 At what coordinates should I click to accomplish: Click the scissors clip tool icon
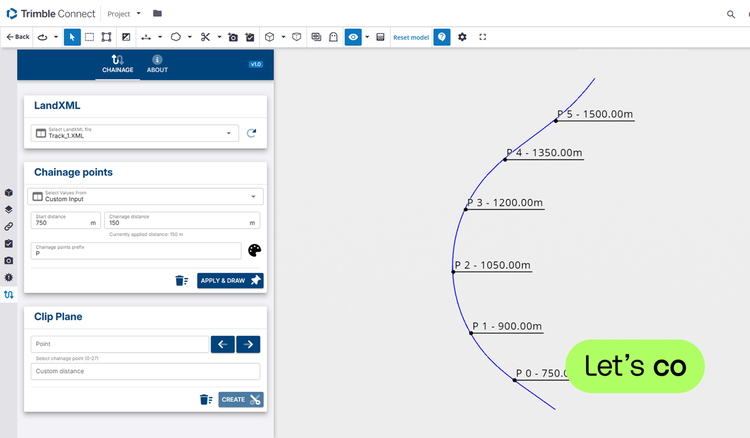coord(205,37)
